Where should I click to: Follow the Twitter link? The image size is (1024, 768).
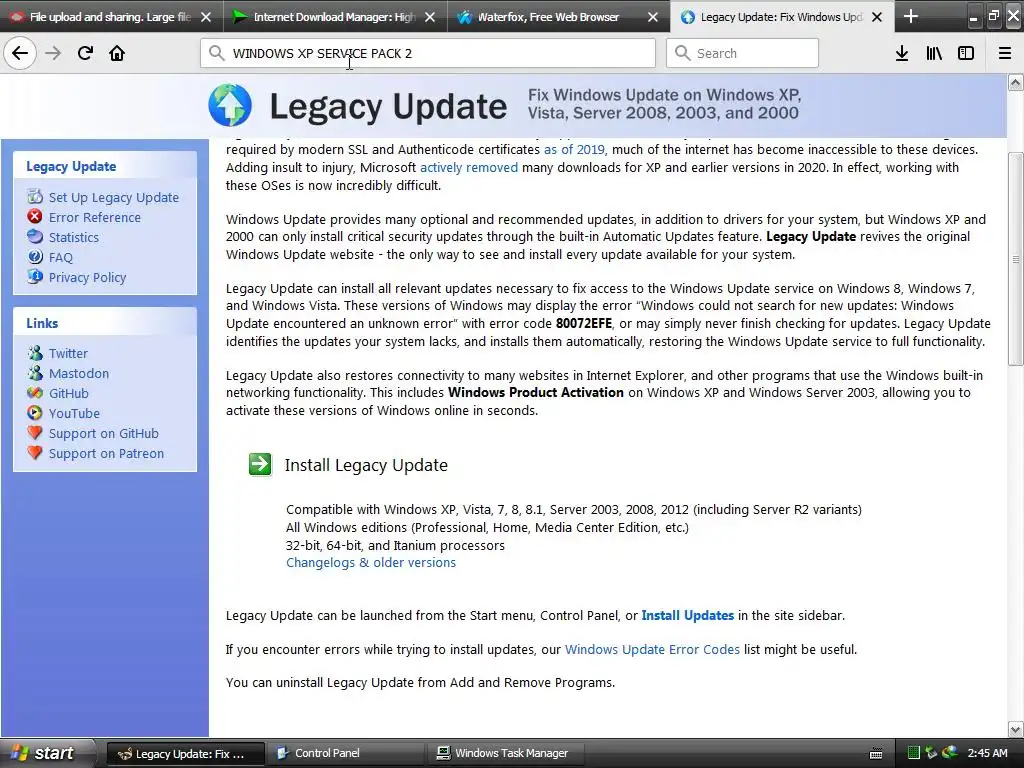pyautogui.click(x=68, y=353)
